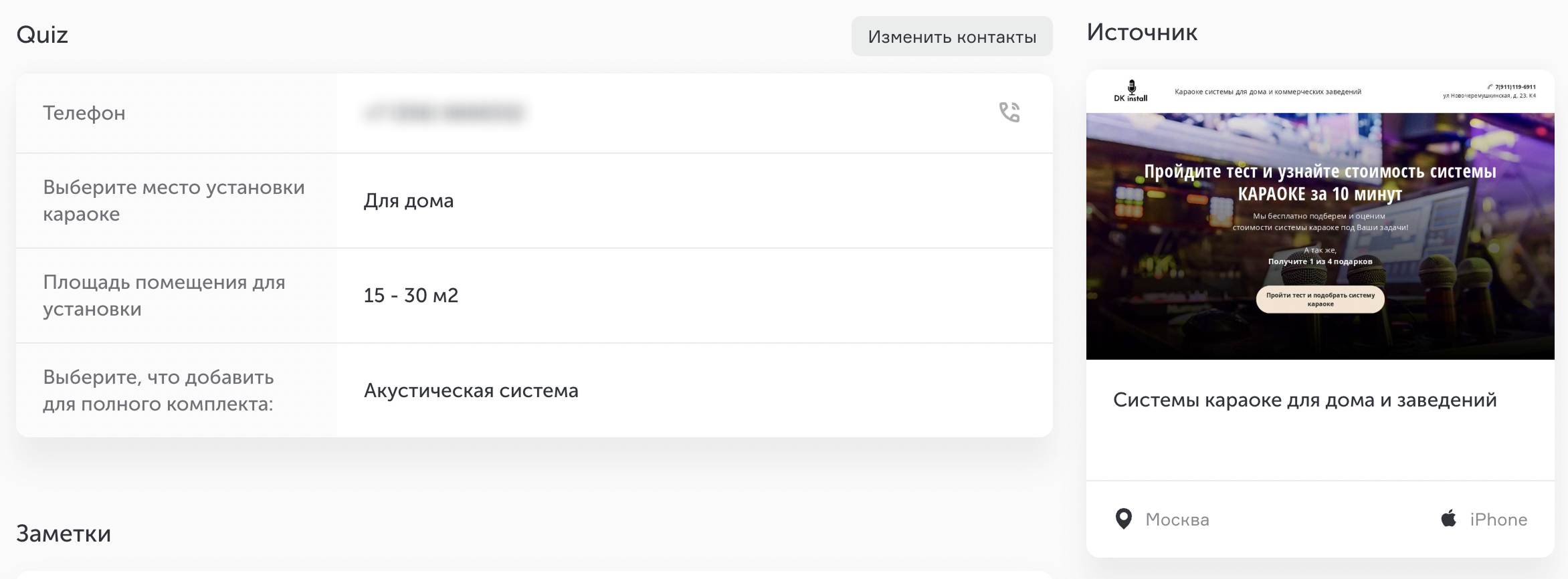Select the Акустическая система answer
This screenshot has height=579, width=1568.
(471, 390)
